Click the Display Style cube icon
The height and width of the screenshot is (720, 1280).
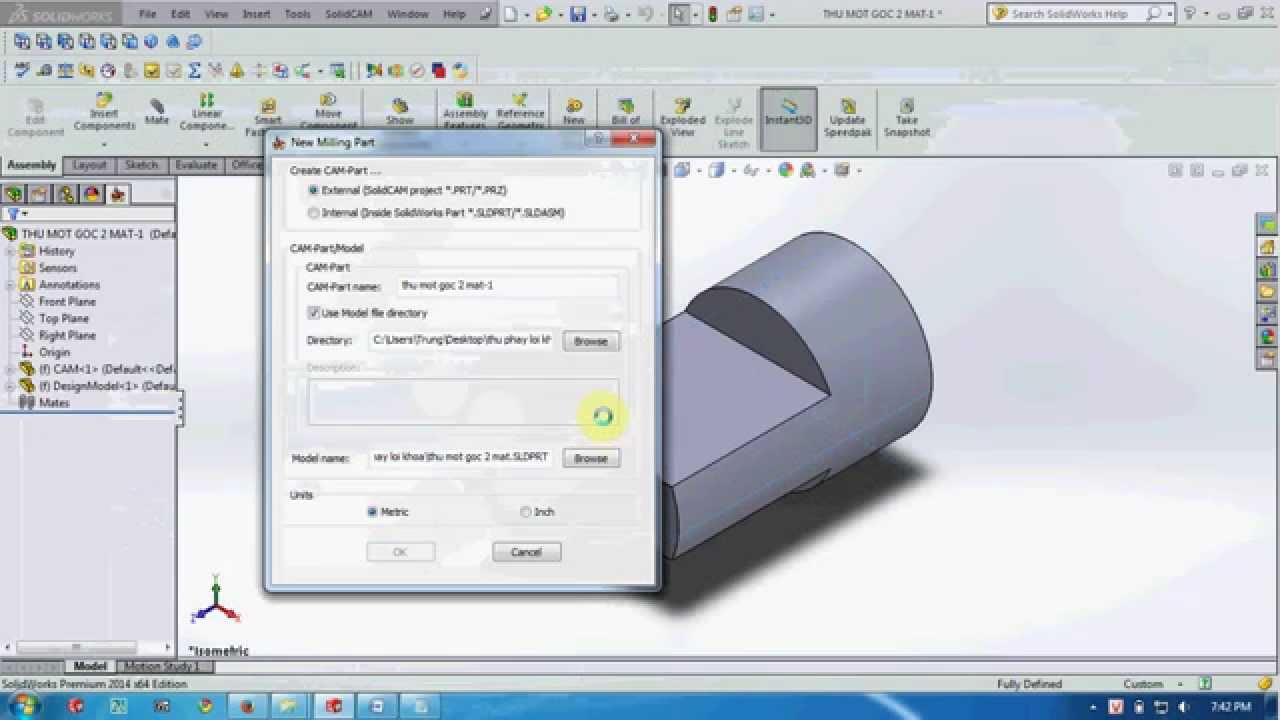716,170
